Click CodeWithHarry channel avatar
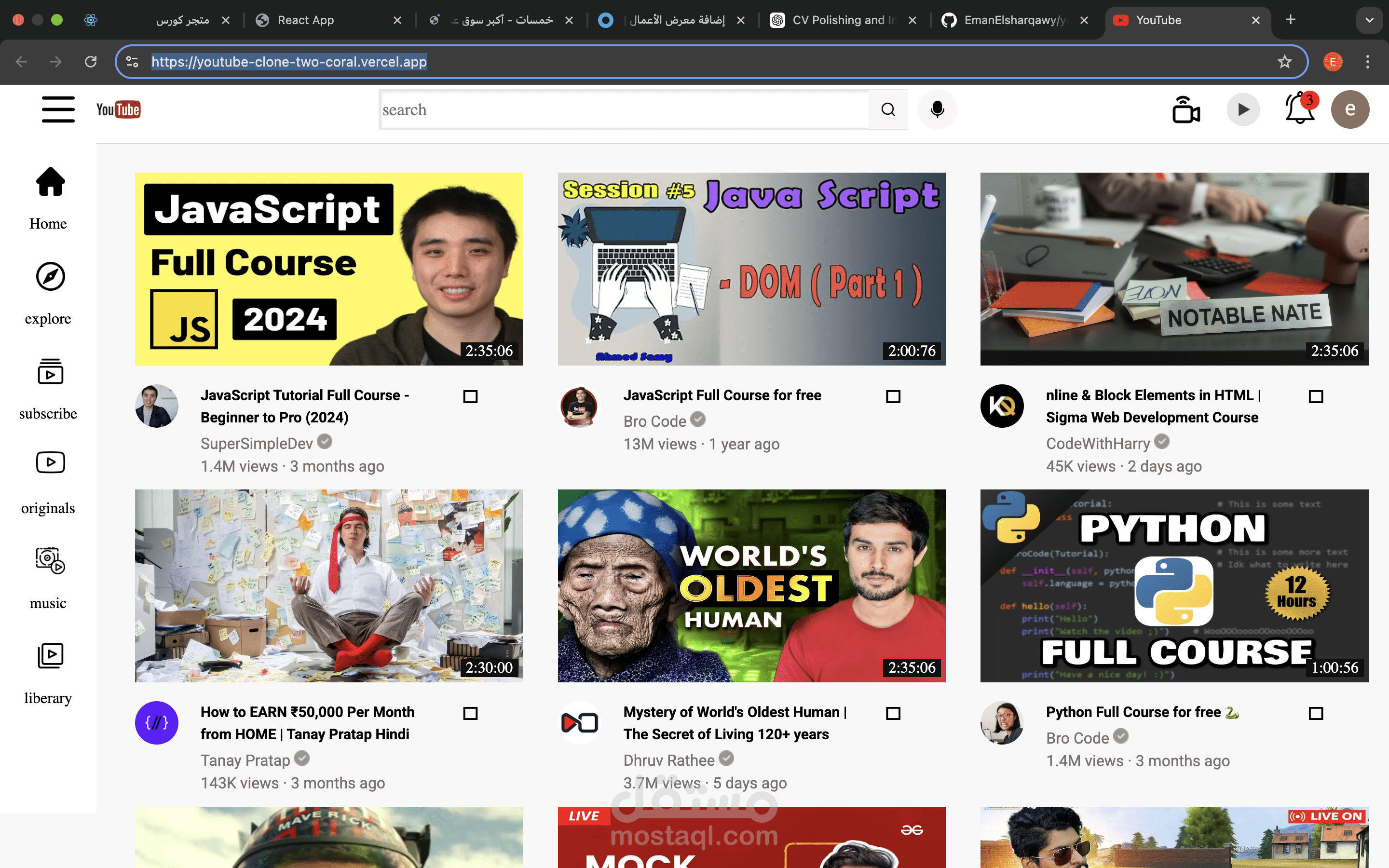The image size is (1389, 868). (x=1002, y=406)
